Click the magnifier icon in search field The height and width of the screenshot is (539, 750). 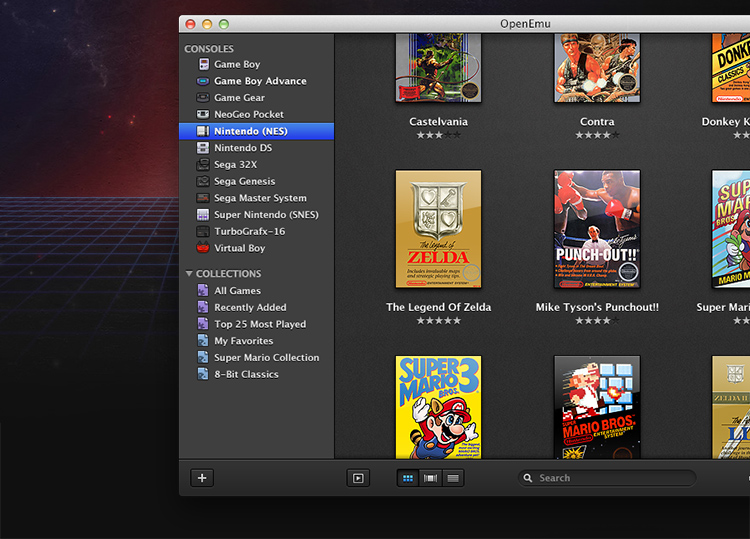pos(528,478)
